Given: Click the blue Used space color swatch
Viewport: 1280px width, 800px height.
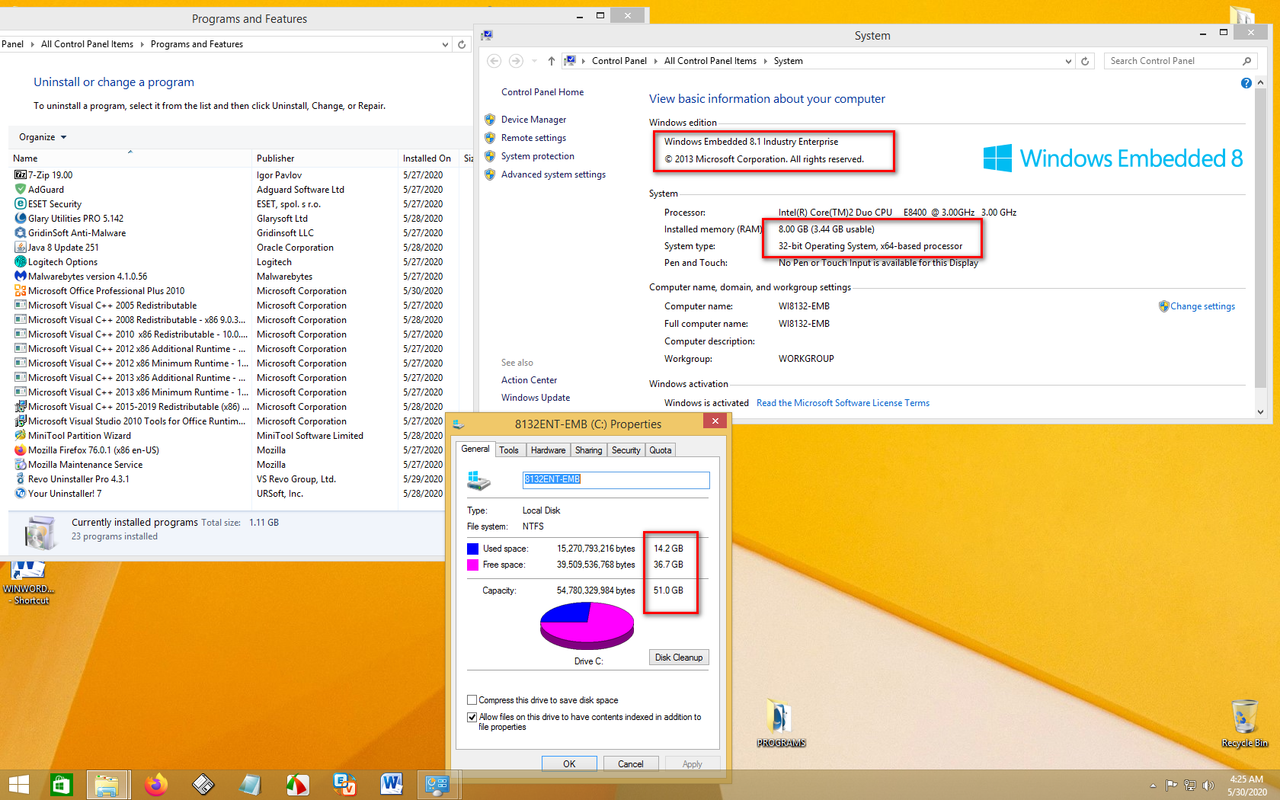Looking at the screenshot, I should (x=472, y=548).
